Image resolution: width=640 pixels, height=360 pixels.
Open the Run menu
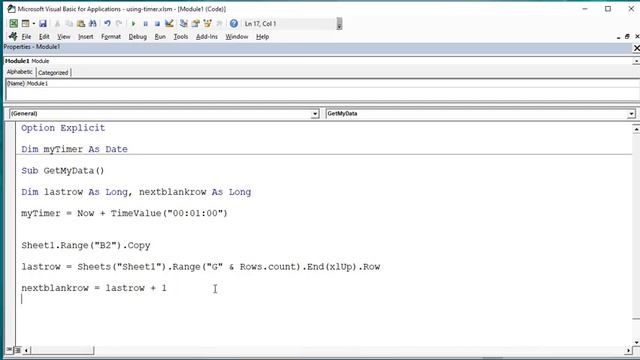160,37
